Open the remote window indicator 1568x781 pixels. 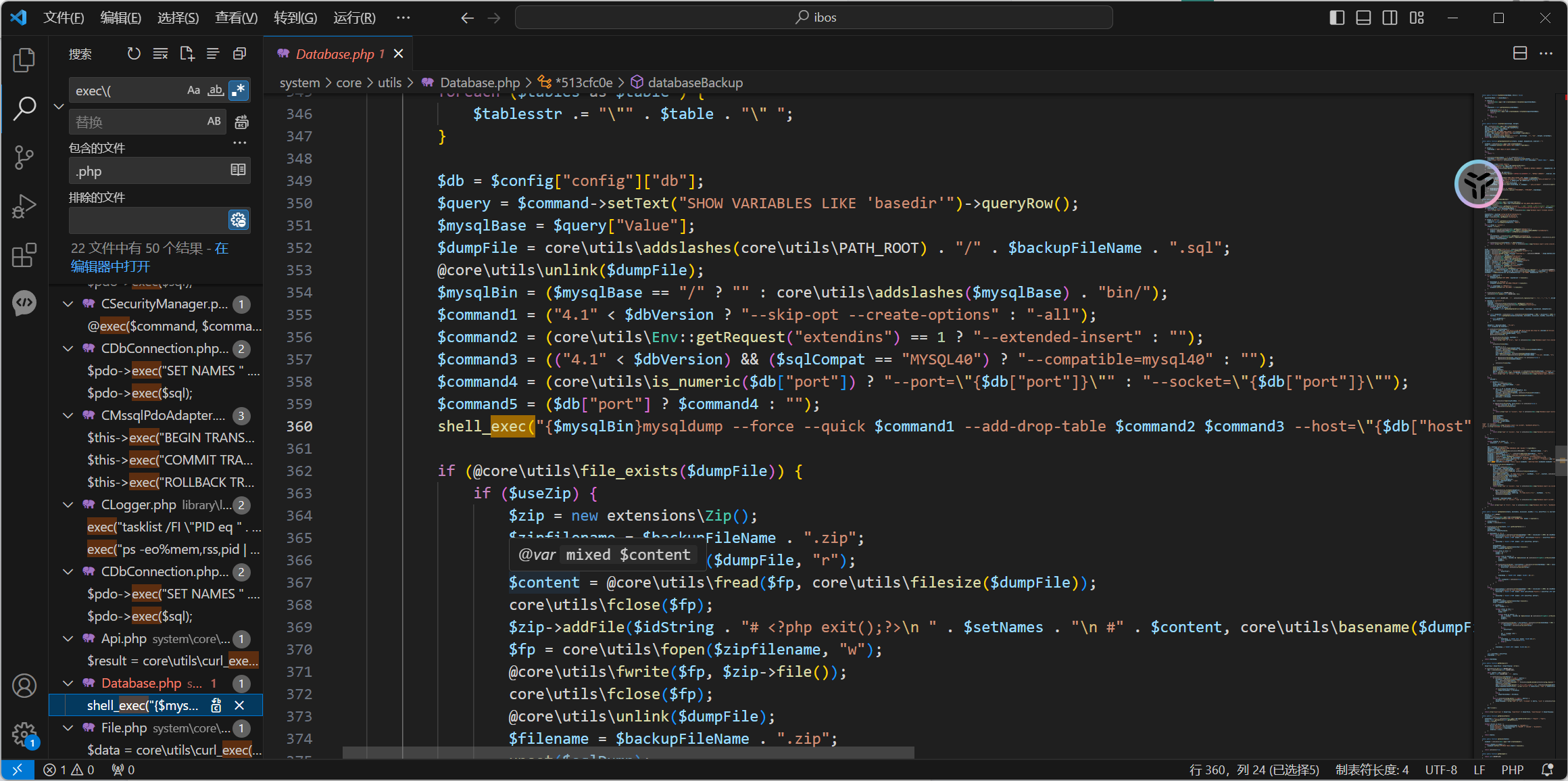(18, 770)
